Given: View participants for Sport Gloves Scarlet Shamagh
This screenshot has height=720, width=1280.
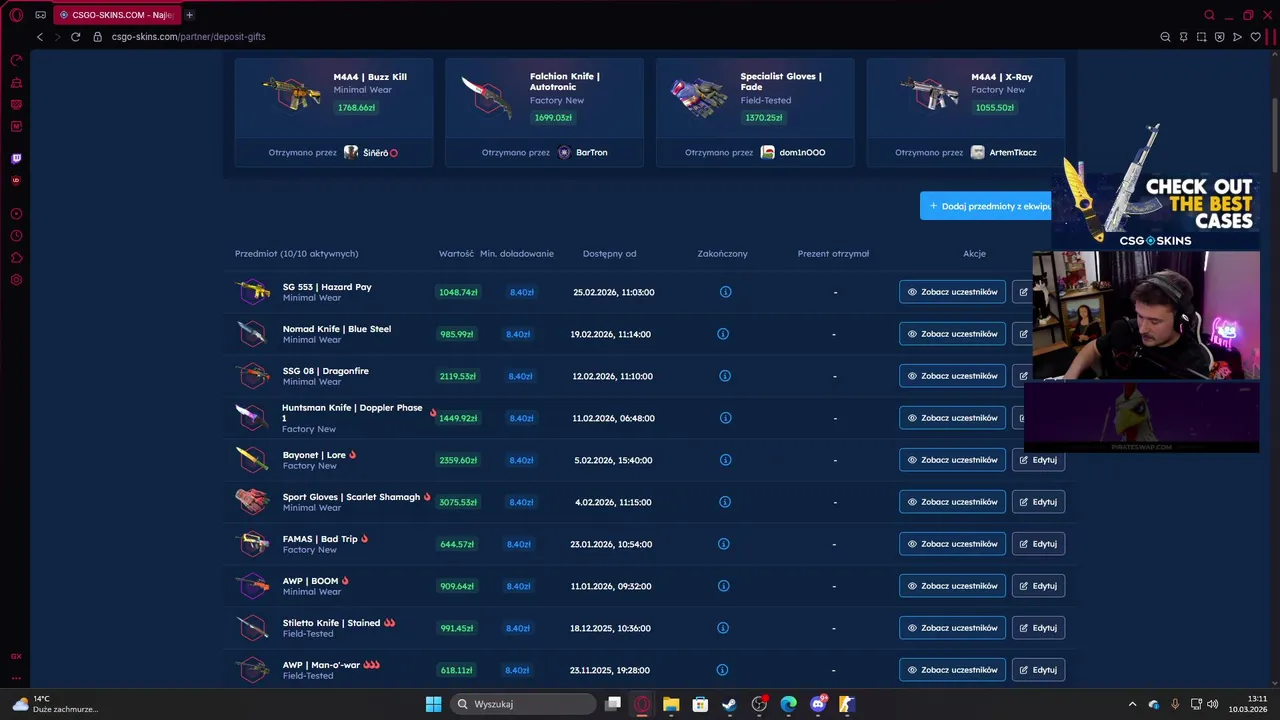Looking at the screenshot, I should click(952, 502).
